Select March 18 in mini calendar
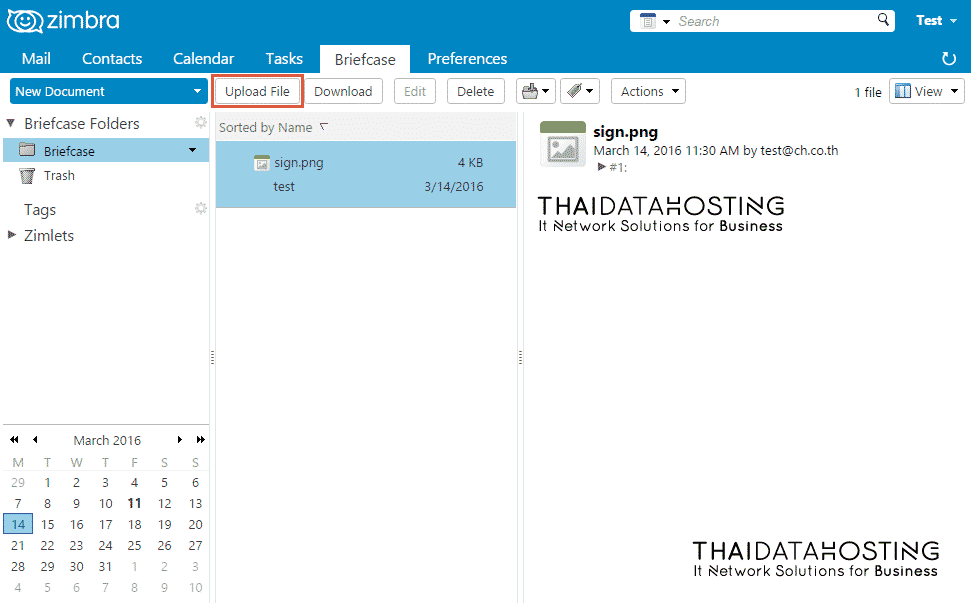971x603 pixels. pyautogui.click(x=134, y=524)
